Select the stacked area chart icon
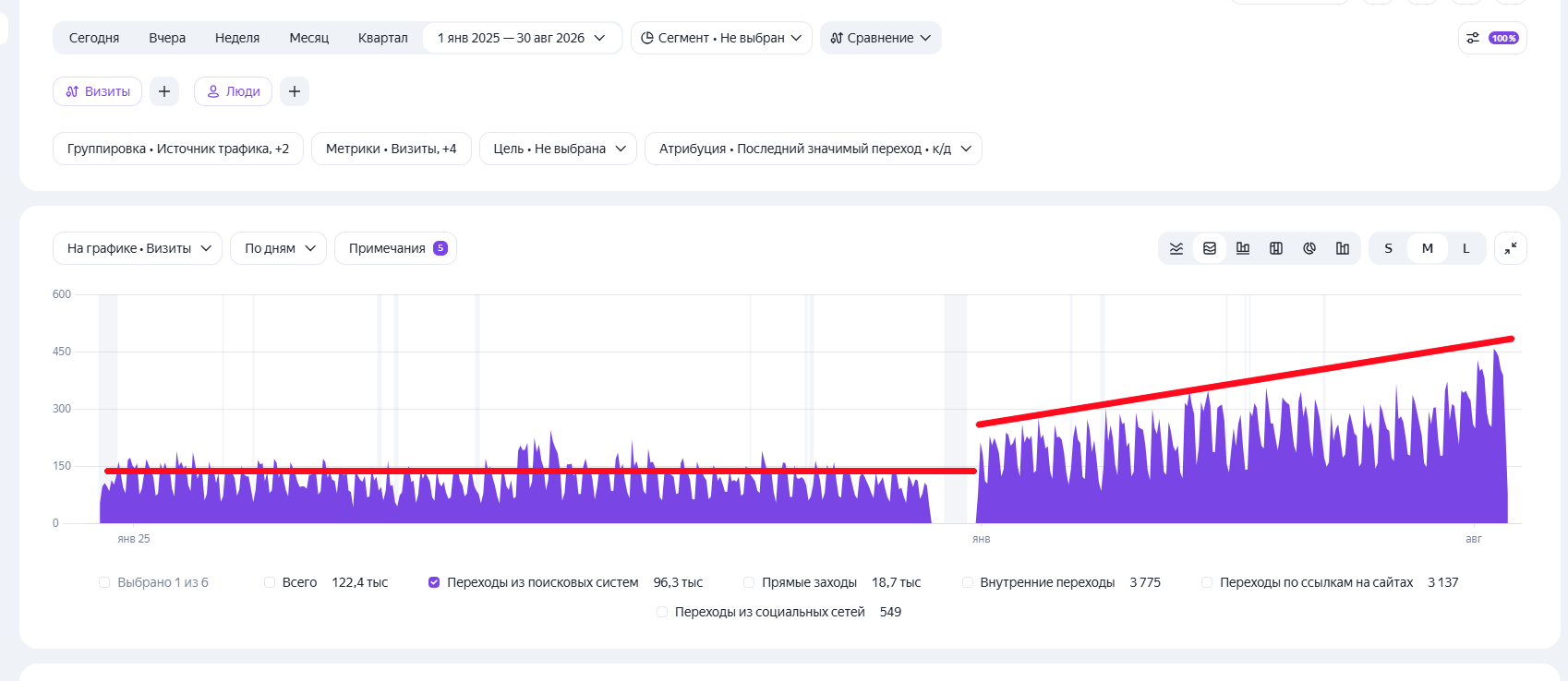 pos(1210,248)
